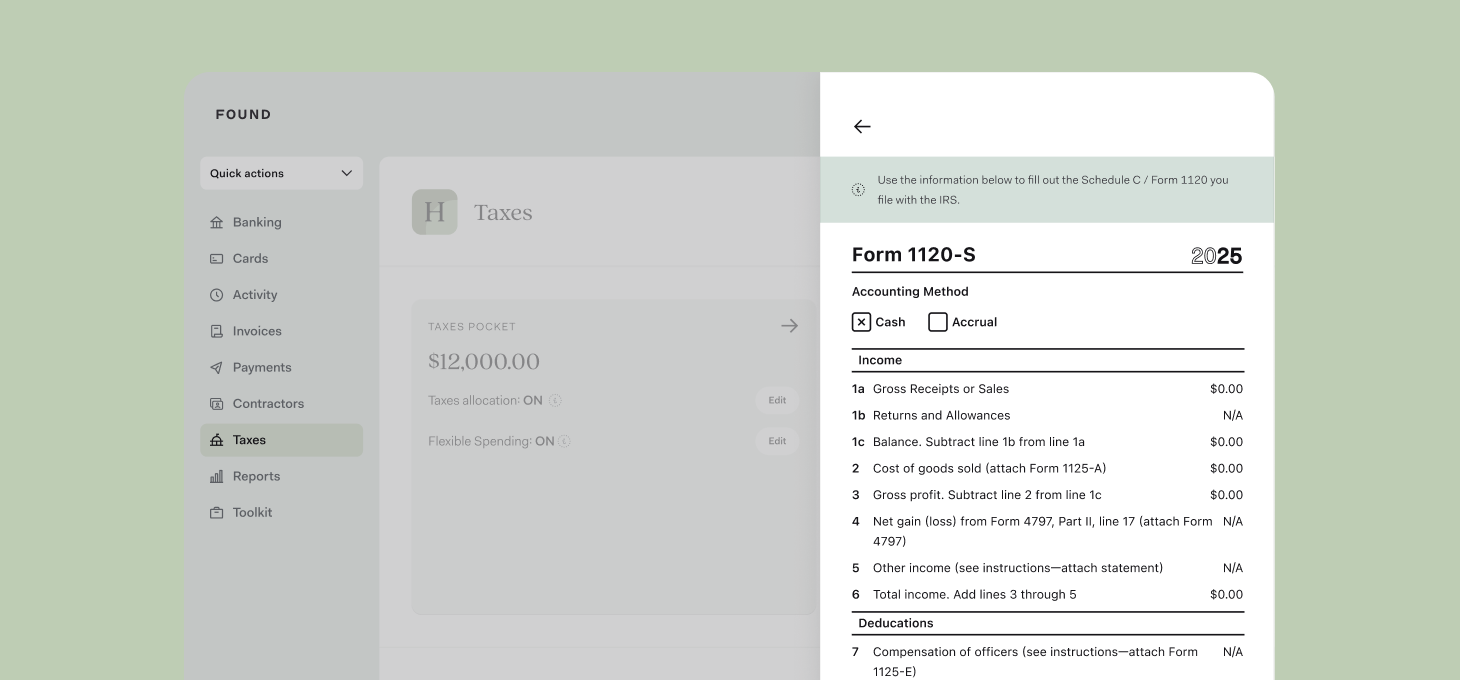Click the Other income line 5
Viewport: 1460px width, 680px height.
tap(1047, 568)
